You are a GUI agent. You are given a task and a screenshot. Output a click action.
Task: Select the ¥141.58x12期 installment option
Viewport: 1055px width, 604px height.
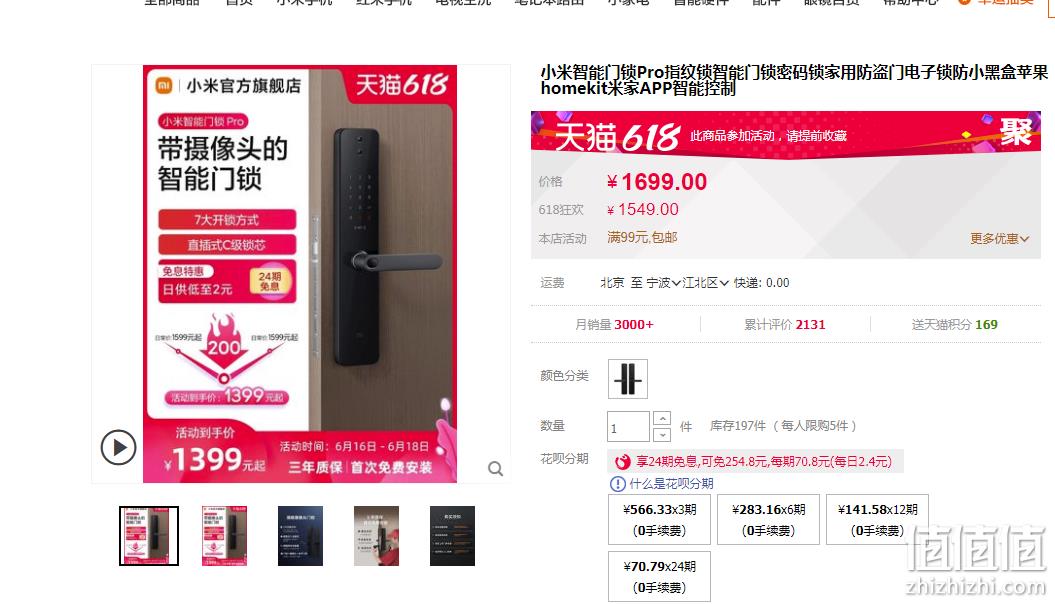(877, 519)
